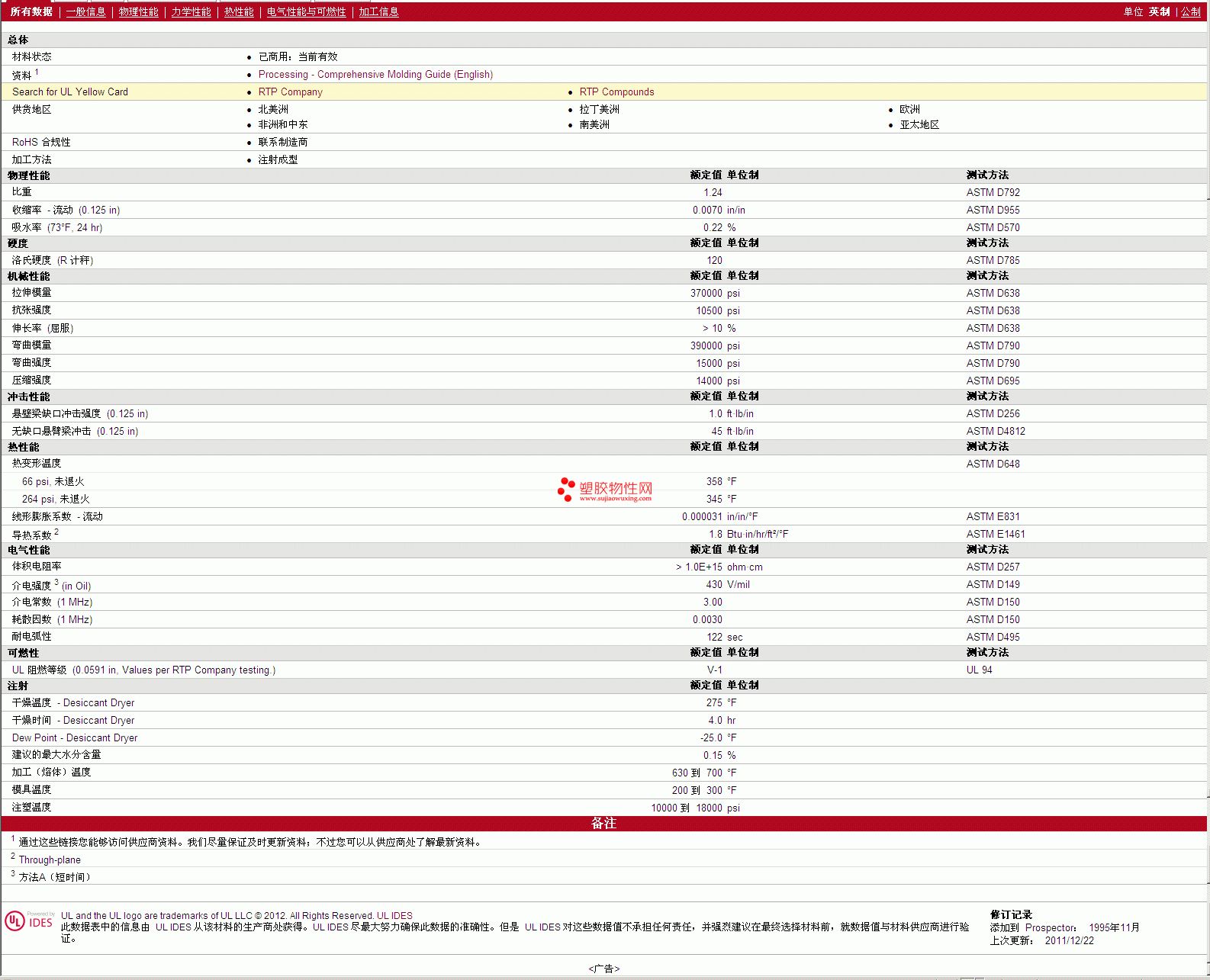
Task: Select the ASTM D785 test method
Action: (993, 261)
